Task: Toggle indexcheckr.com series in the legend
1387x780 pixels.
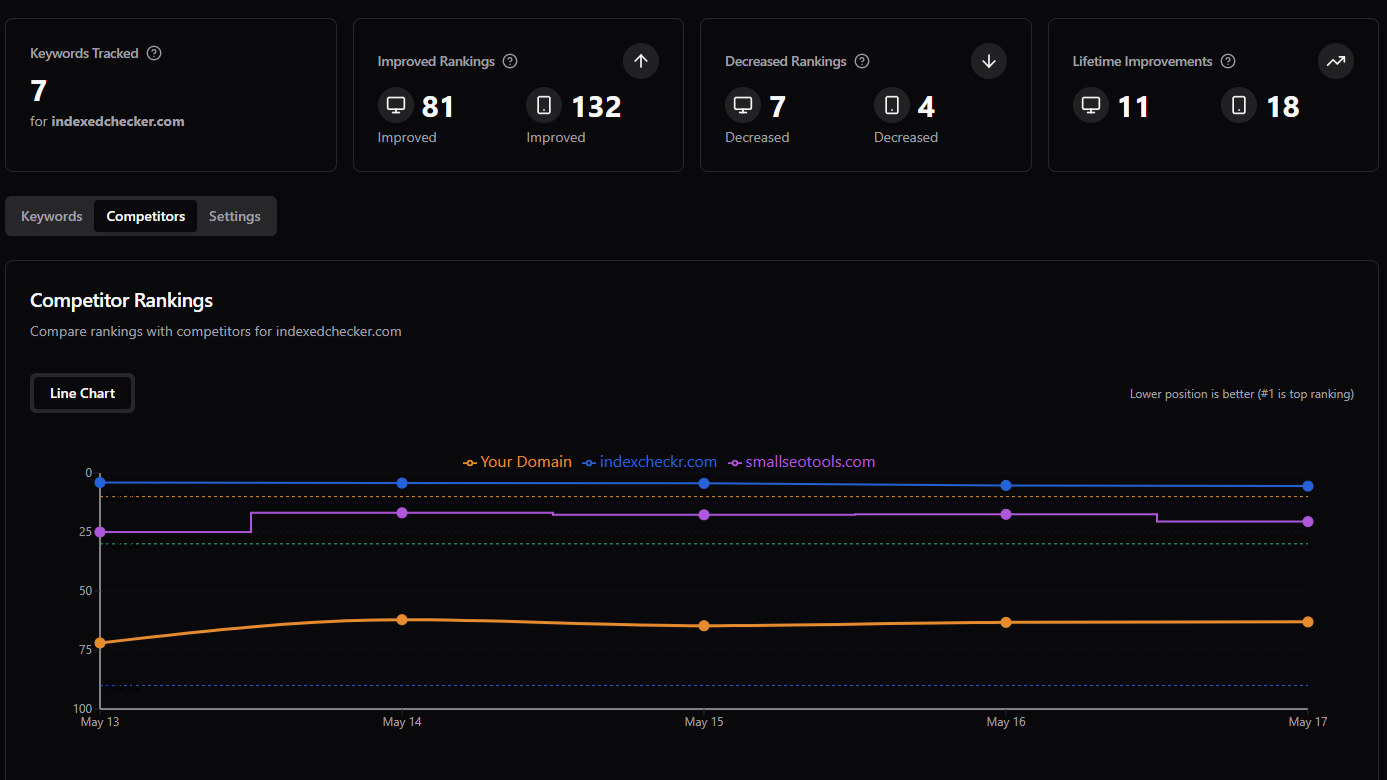Action: click(650, 462)
